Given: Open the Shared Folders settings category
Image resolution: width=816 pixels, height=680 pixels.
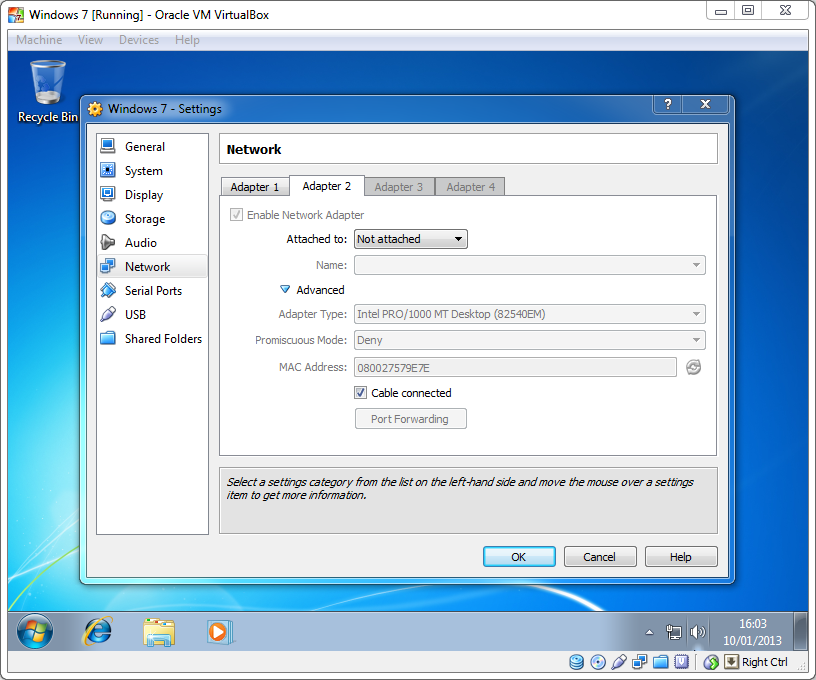Looking at the screenshot, I should 162,339.
